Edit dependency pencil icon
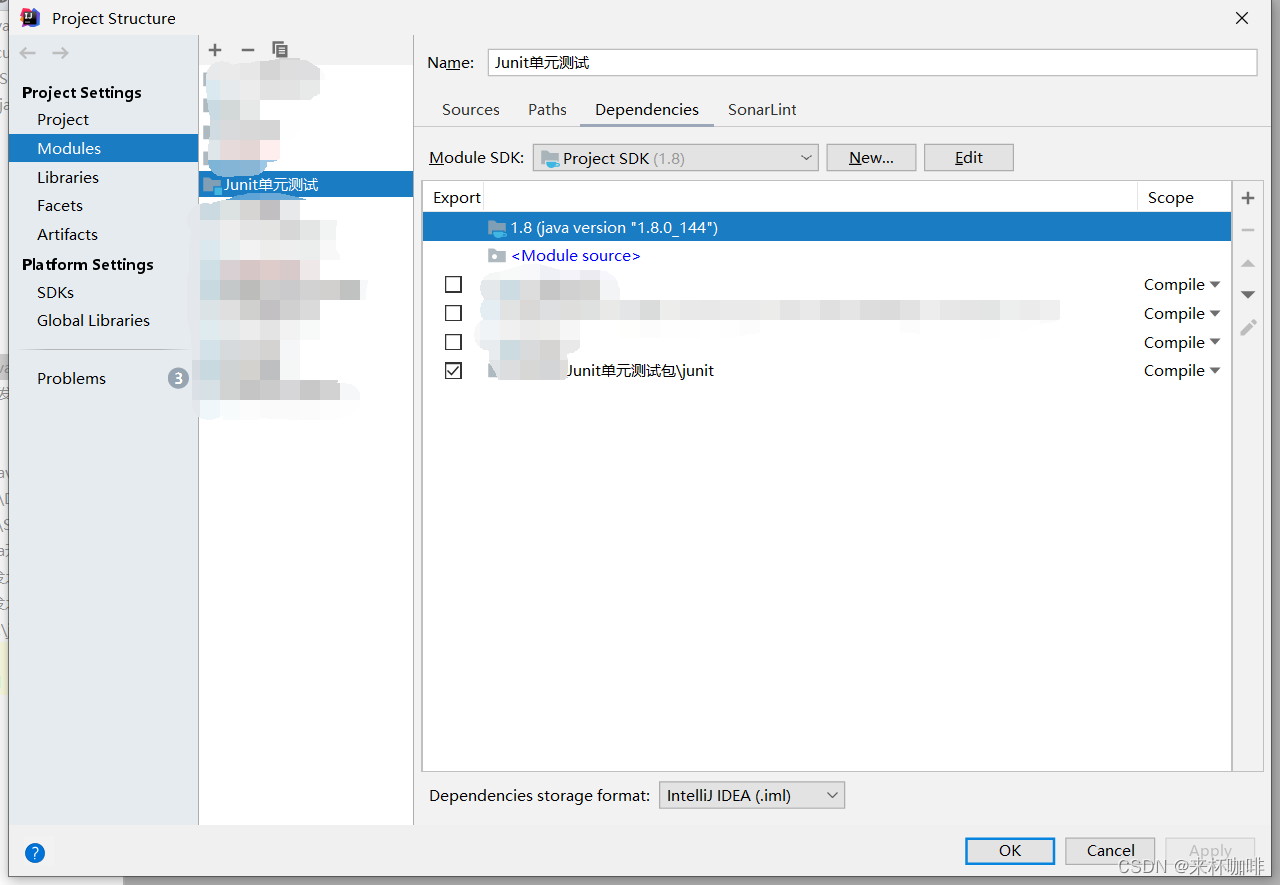This screenshot has height=885, width=1280. [x=1248, y=327]
